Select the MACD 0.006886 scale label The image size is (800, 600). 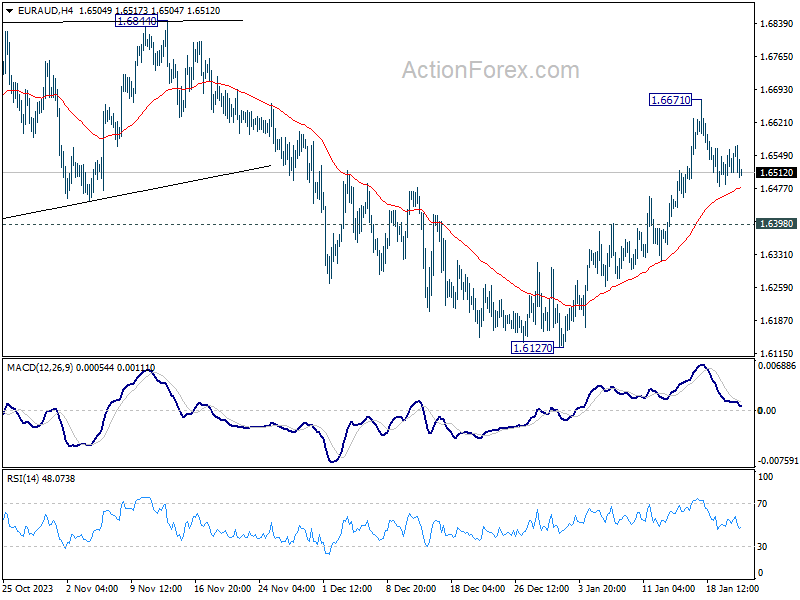[777, 366]
